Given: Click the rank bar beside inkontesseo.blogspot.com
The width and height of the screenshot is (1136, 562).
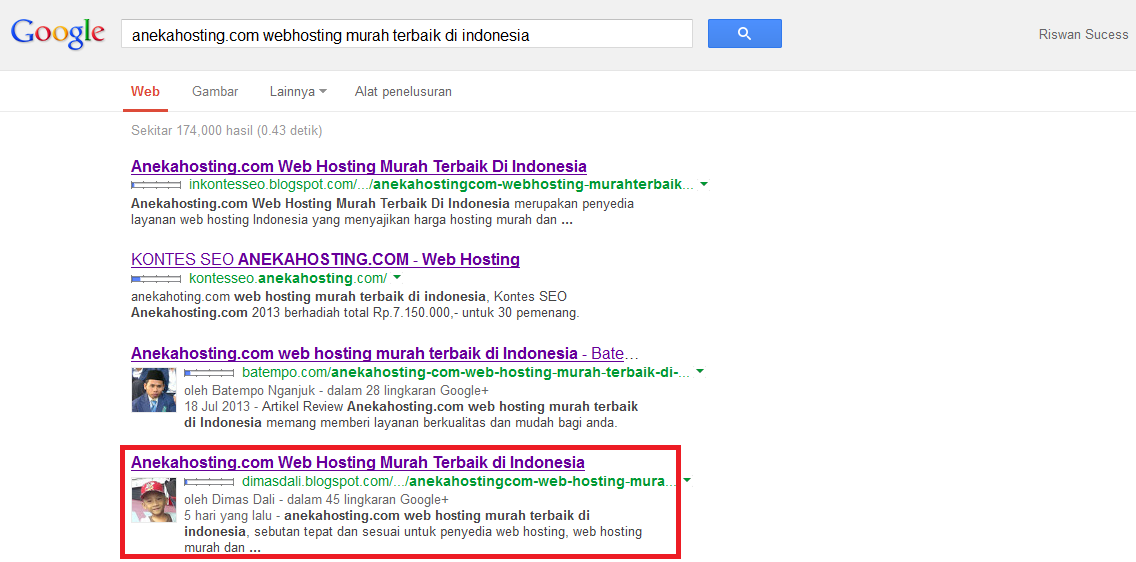Looking at the screenshot, I should point(156,185).
